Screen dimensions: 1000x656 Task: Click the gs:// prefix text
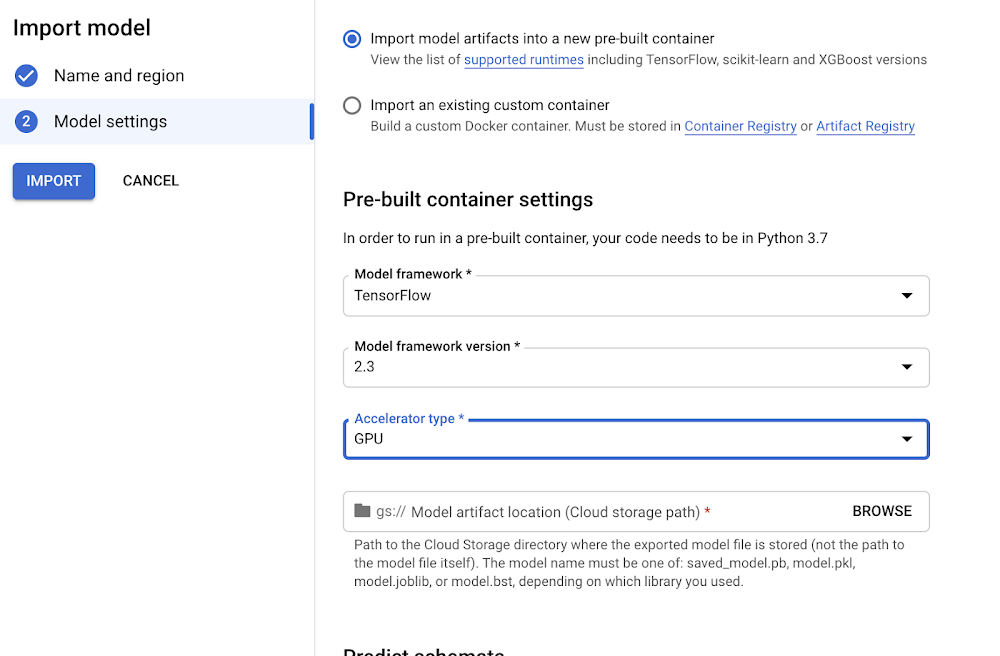(390, 511)
